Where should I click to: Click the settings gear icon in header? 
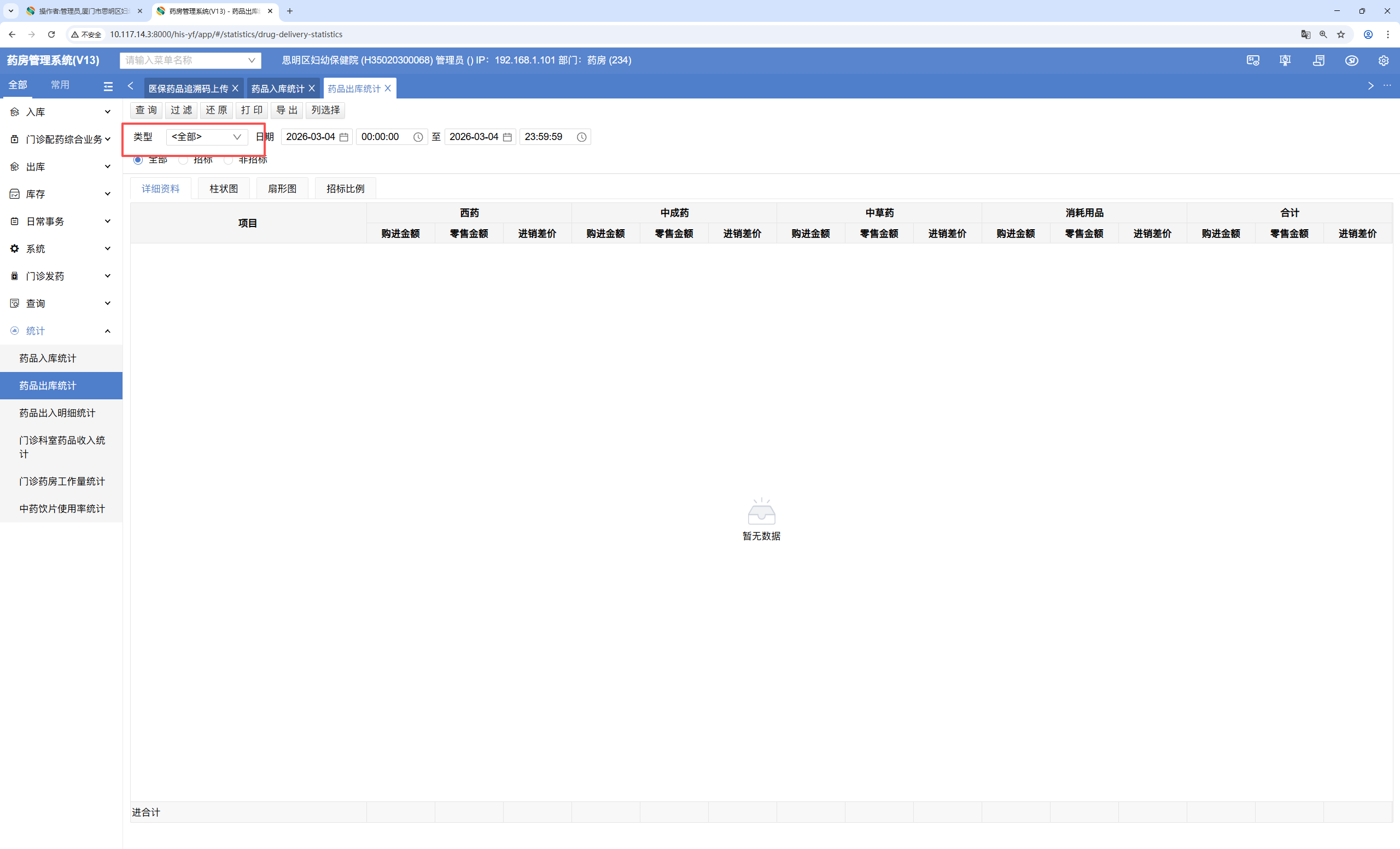(1383, 60)
